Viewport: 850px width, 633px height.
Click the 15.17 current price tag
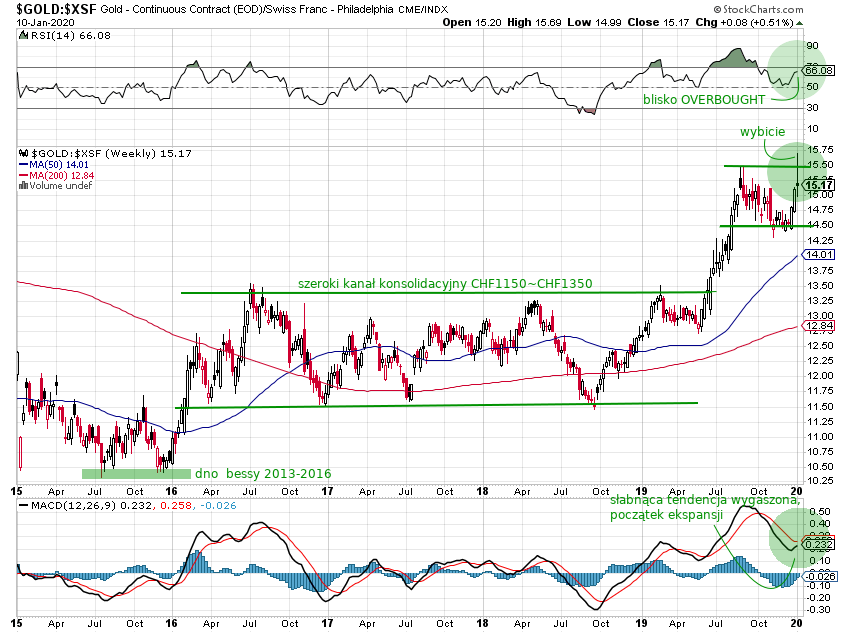pos(818,185)
